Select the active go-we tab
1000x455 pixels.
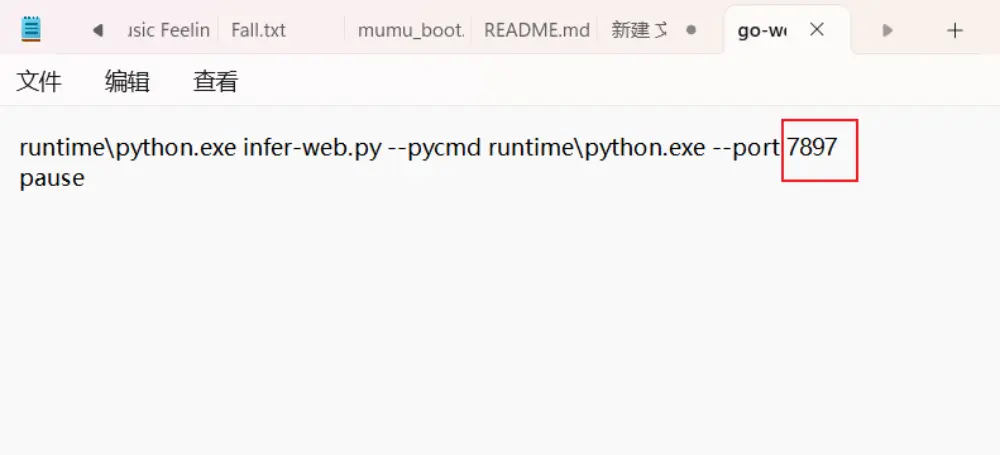pyautogui.click(x=762, y=30)
